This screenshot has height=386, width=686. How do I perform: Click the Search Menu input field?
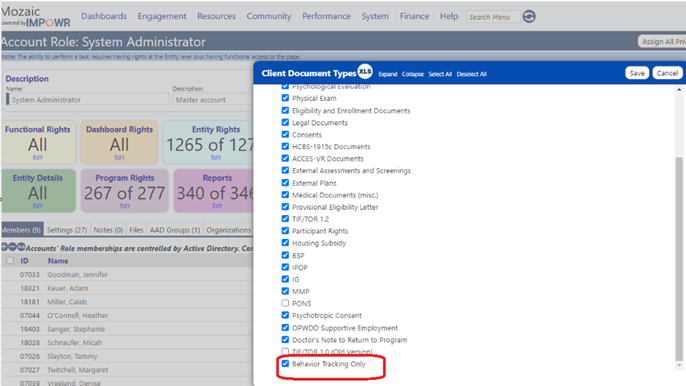tap(493, 17)
